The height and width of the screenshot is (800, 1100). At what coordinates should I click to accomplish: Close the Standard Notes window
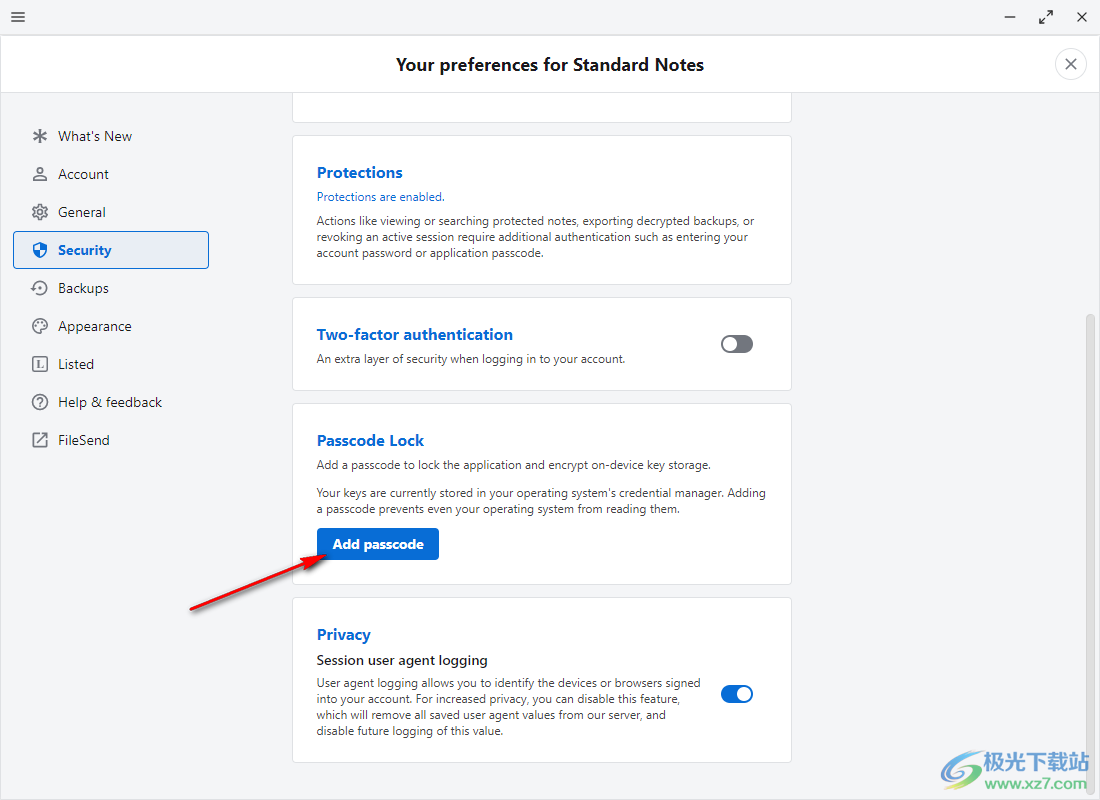coord(1082,17)
